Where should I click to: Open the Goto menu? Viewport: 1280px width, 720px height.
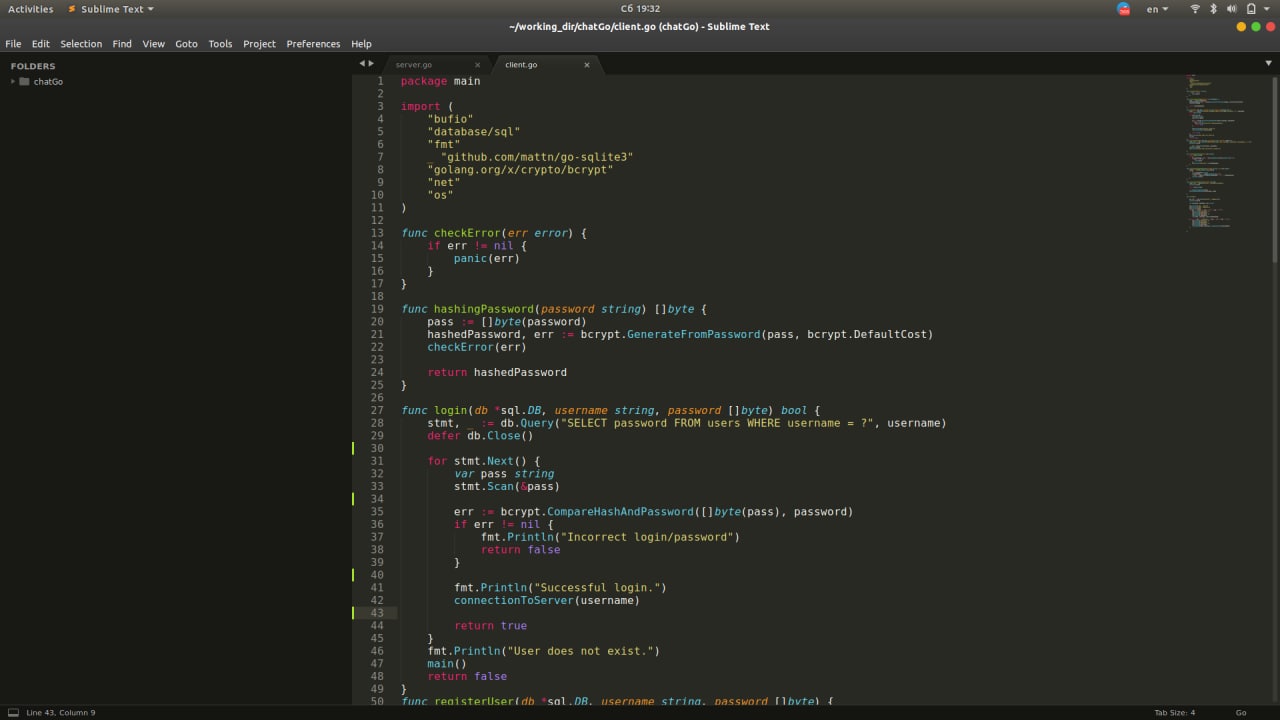point(186,44)
